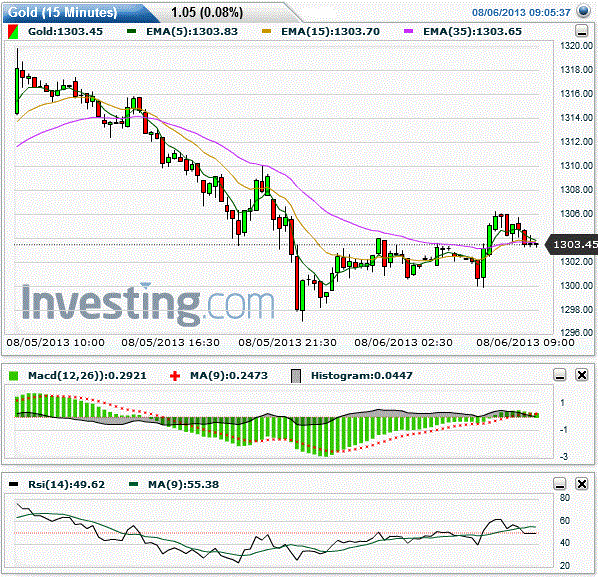Click the red-green Gold candlestick legend icon
598x577 pixels.
[x=13, y=32]
